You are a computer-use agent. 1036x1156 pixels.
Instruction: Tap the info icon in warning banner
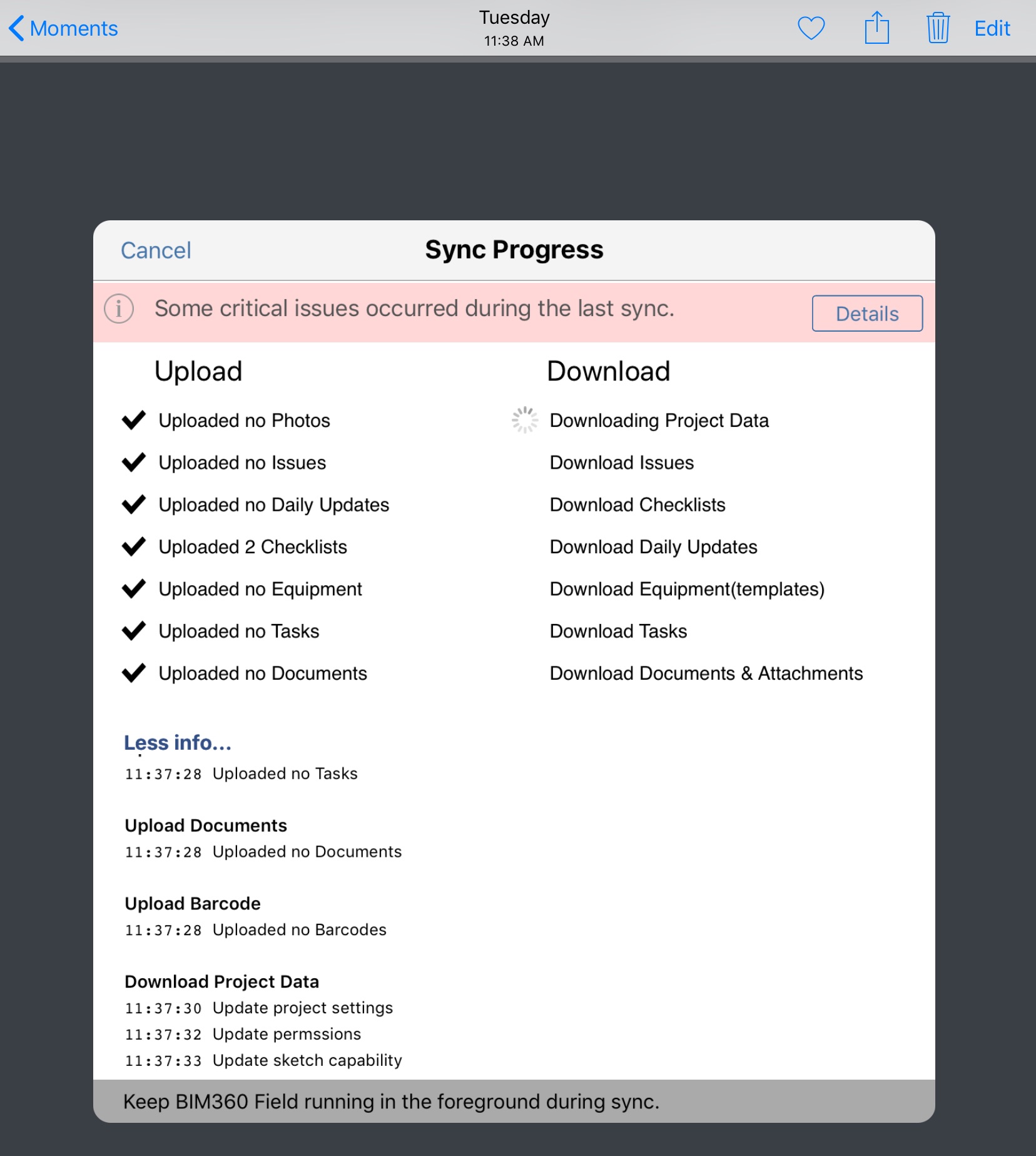pyautogui.click(x=119, y=309)
